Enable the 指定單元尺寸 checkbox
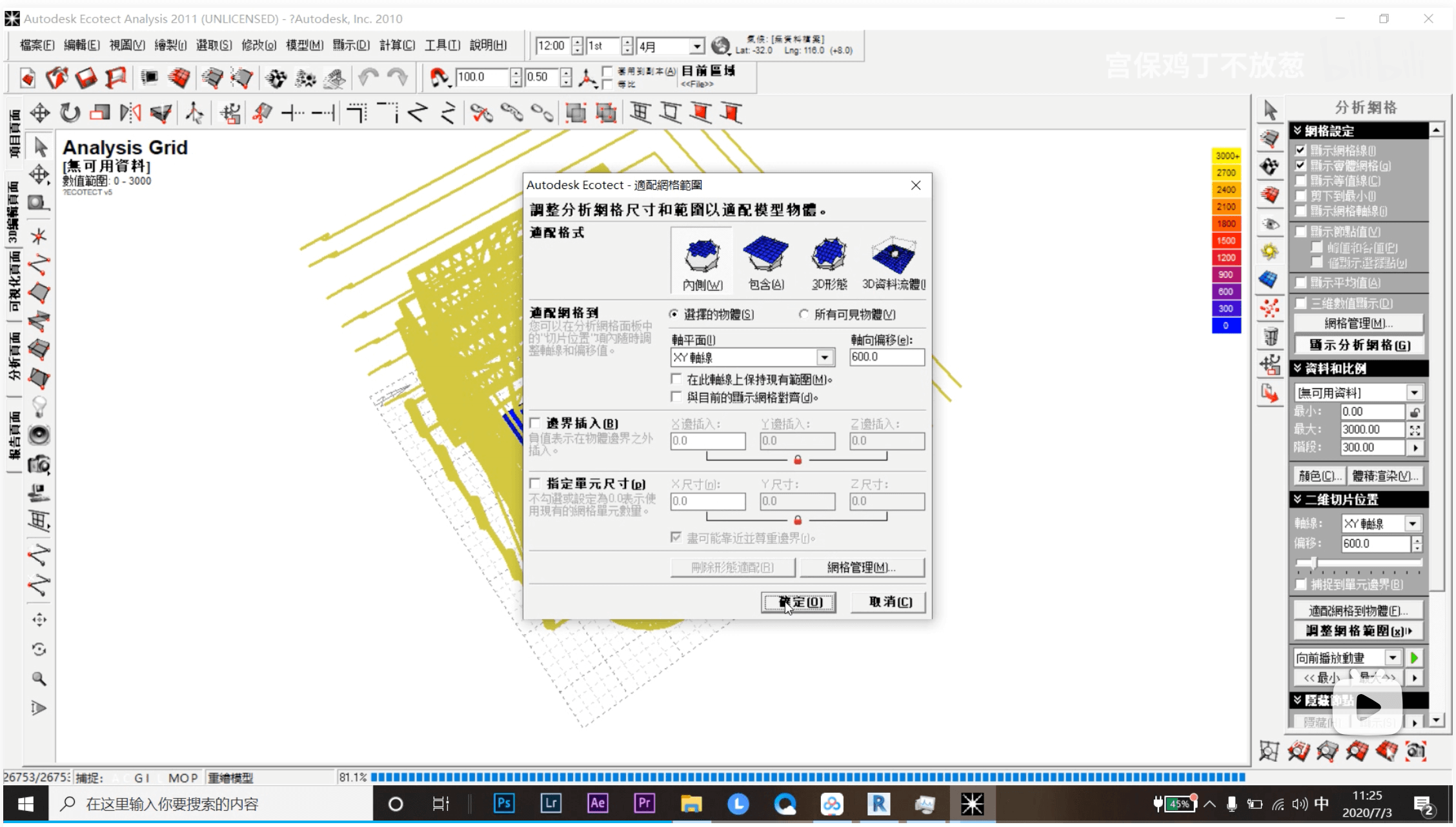Viewport: 1456px width, 827px height. point(535,483)
